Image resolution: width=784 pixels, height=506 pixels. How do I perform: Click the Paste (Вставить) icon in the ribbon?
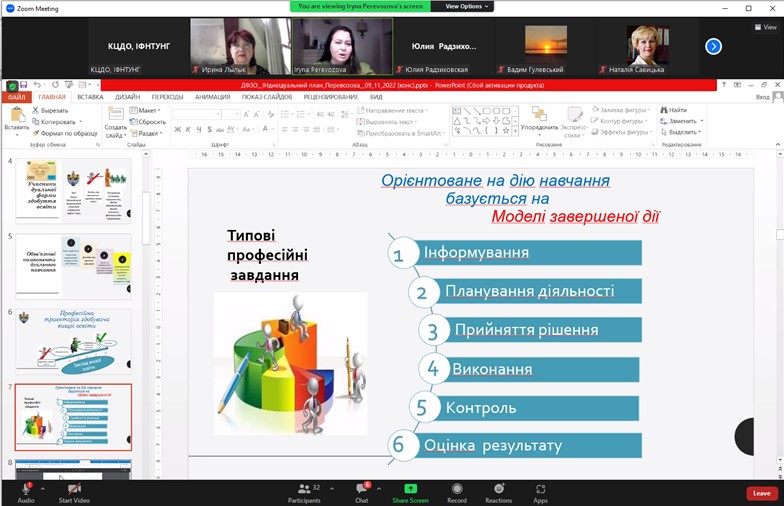tap(16, 116)
